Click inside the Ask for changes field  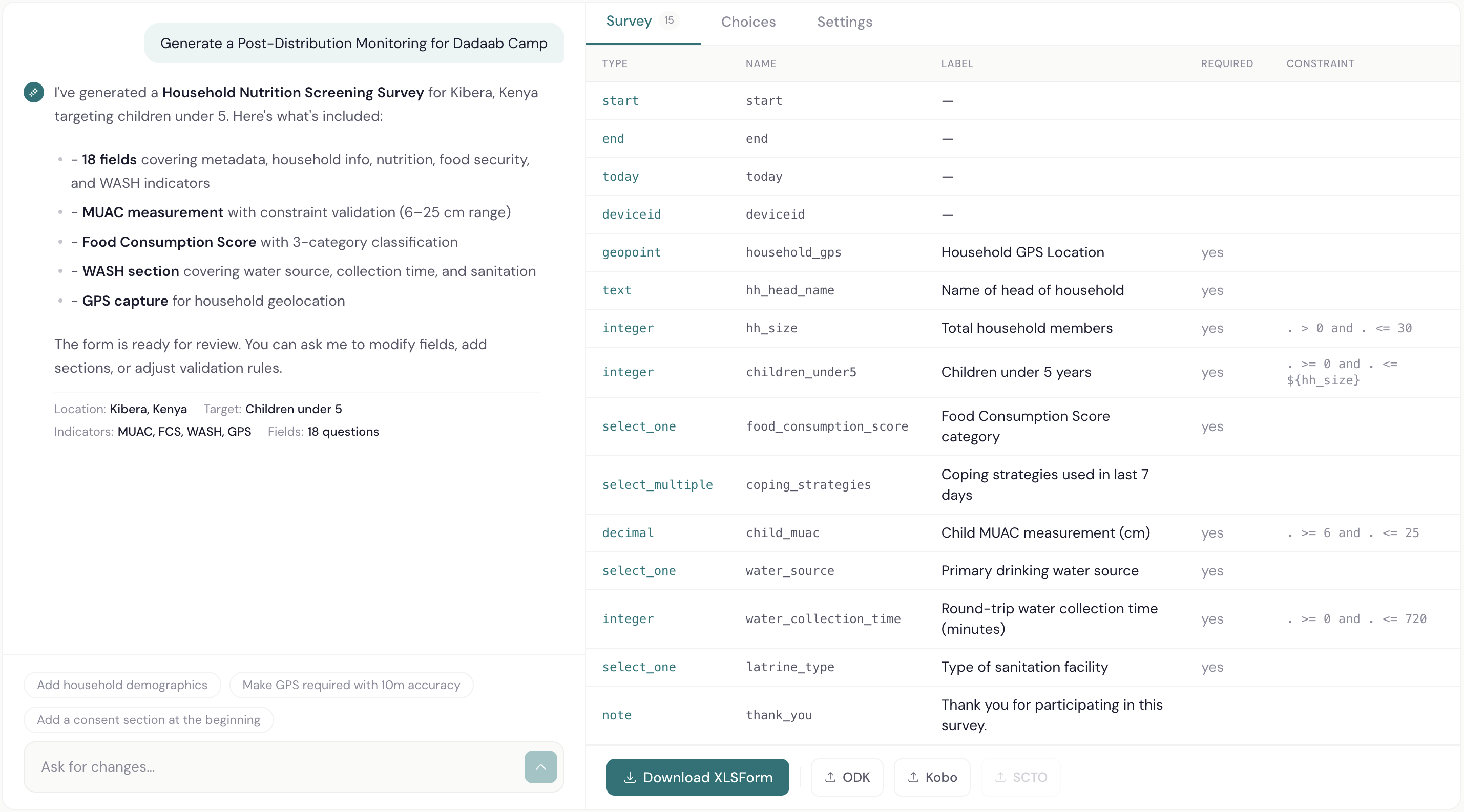[x=227, y=767]
